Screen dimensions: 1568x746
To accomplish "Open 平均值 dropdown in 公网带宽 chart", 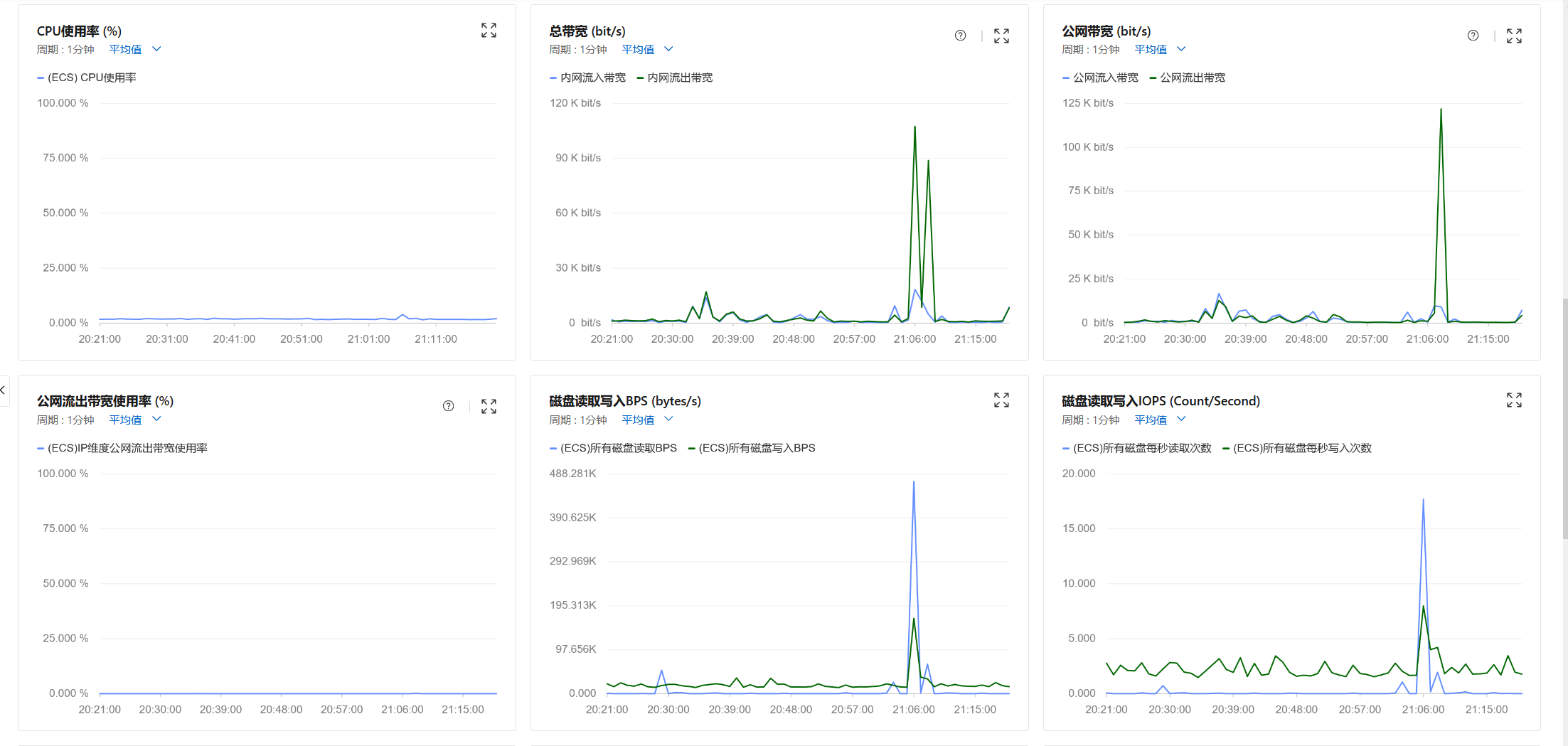I will [1160, 49].
